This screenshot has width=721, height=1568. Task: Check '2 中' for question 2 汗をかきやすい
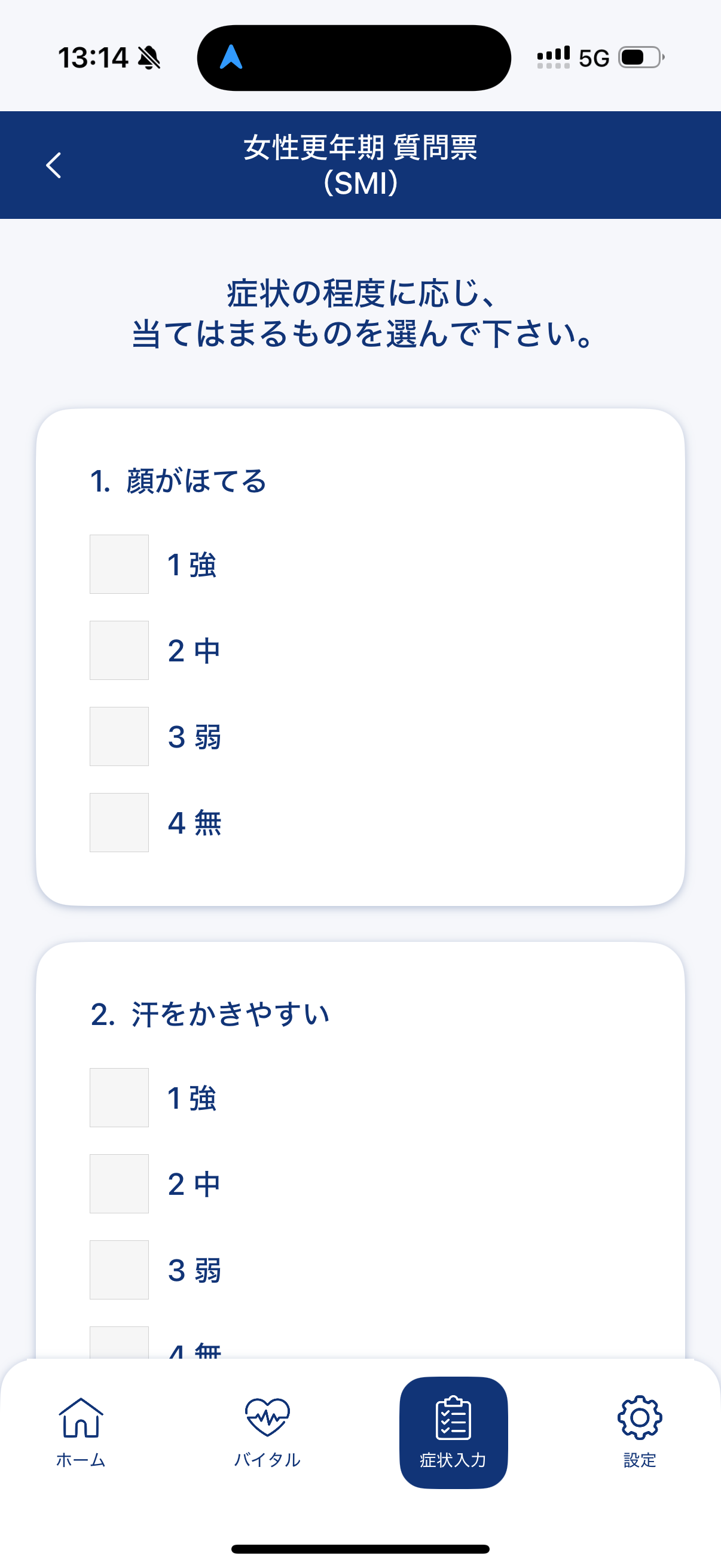pos(119,1184)
